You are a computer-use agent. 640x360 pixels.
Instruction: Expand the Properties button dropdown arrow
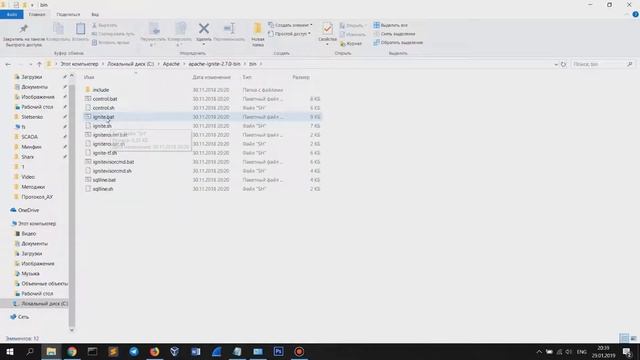click(x=327, y=44)
